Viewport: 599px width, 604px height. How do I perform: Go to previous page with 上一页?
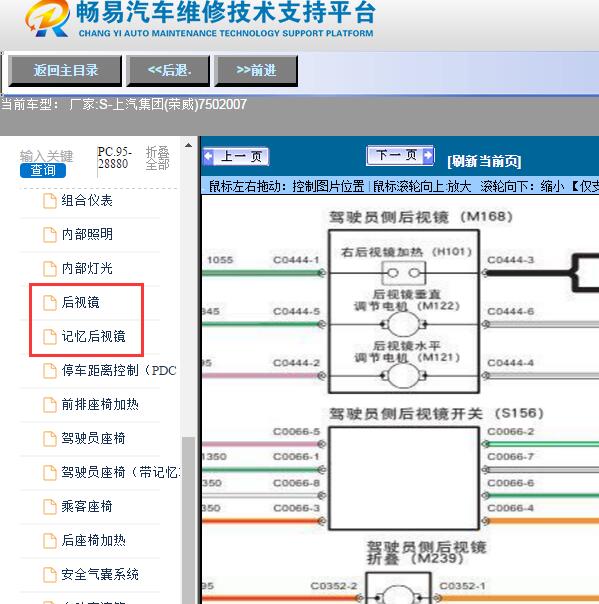pyautogui.click(x=236, y=156)
